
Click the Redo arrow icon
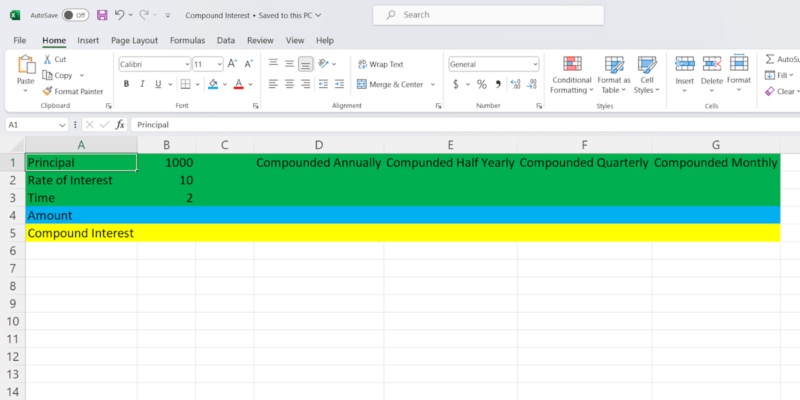[144, 15]
